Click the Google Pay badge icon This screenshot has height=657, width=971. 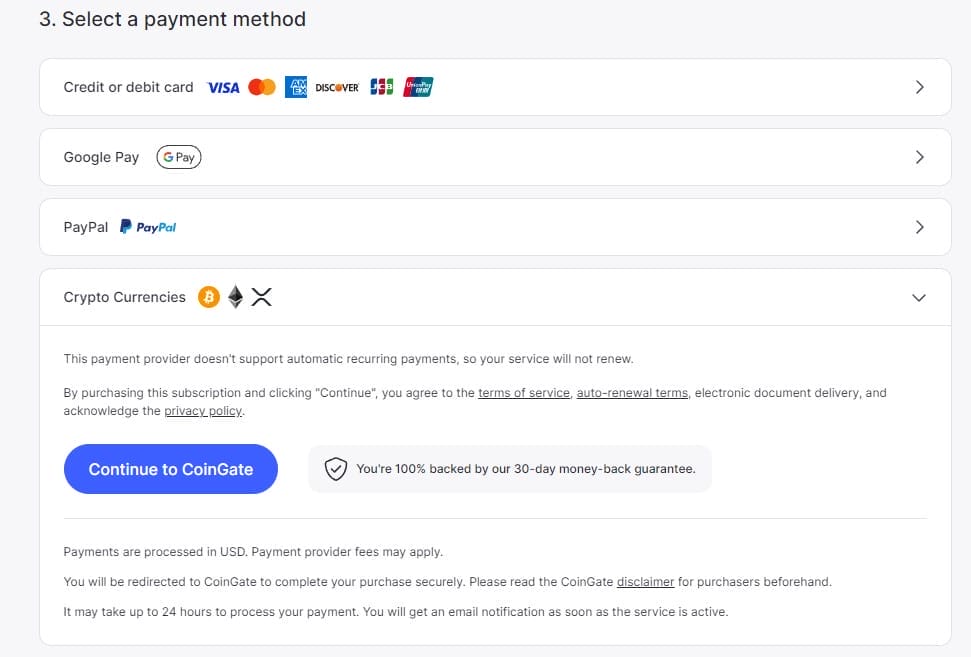179,157
